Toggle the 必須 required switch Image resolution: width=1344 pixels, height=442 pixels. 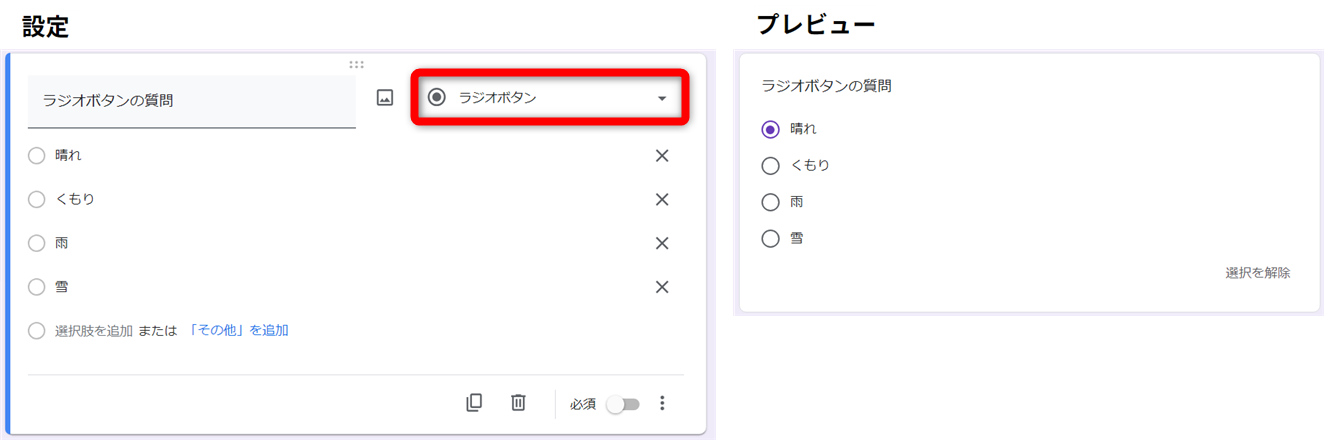tap(622, 404)
